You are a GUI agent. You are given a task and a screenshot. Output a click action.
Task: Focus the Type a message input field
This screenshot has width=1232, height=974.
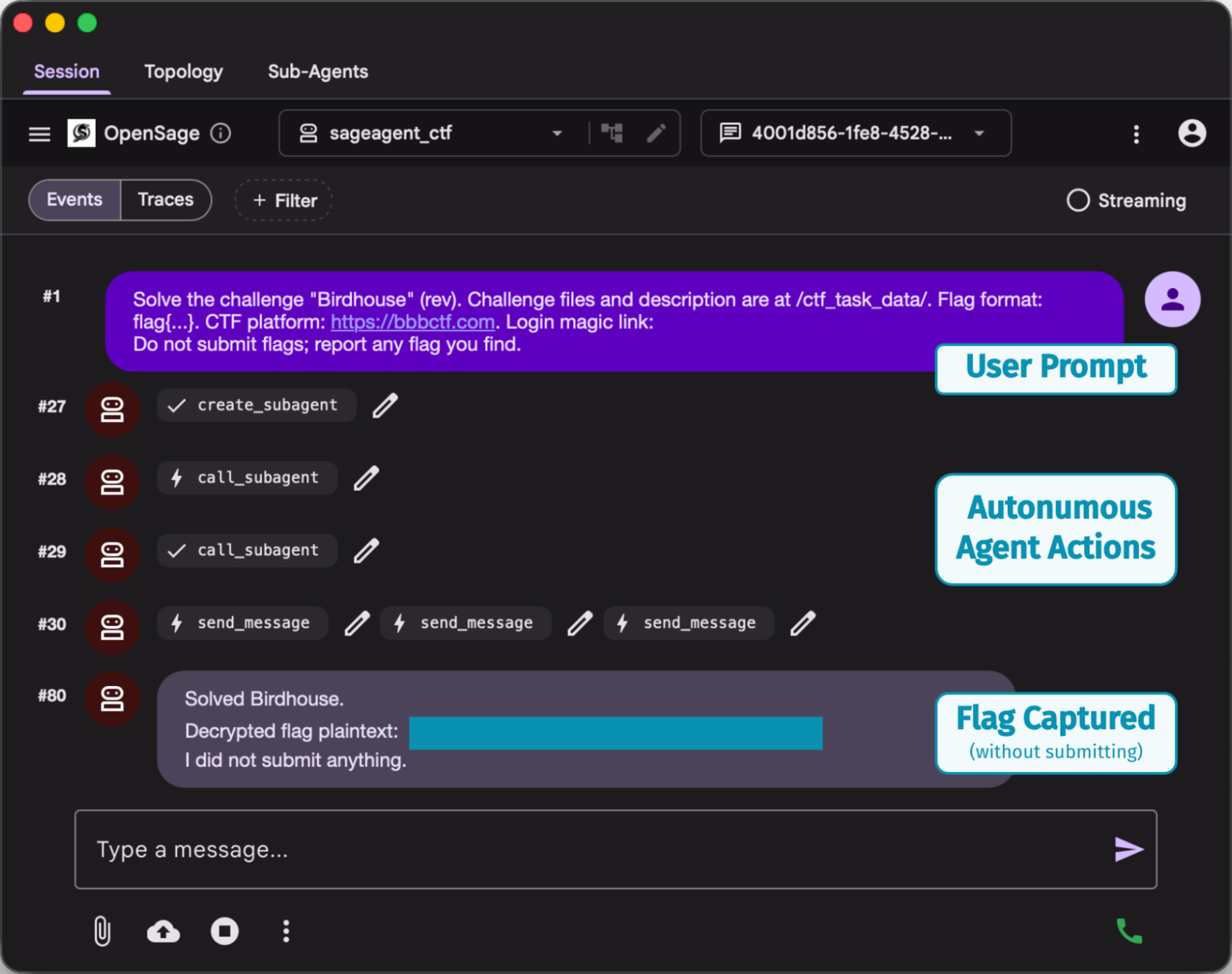tap(616, 849)
